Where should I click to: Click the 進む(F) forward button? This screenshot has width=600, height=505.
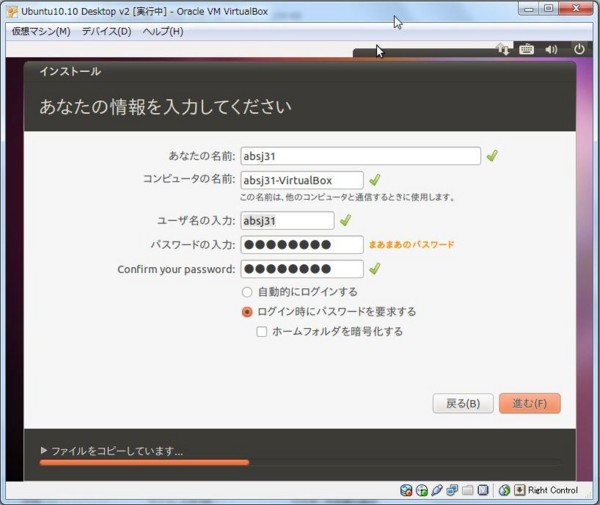pos(530,403)
